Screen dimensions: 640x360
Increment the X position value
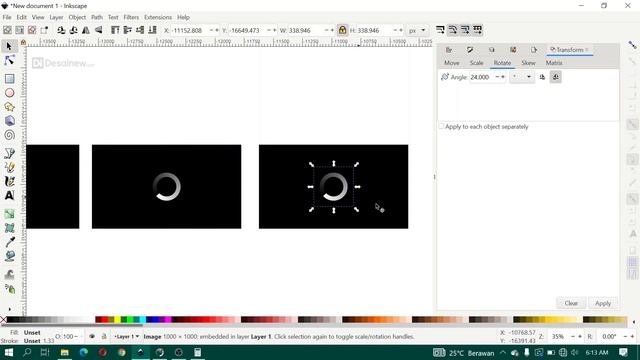216,30
